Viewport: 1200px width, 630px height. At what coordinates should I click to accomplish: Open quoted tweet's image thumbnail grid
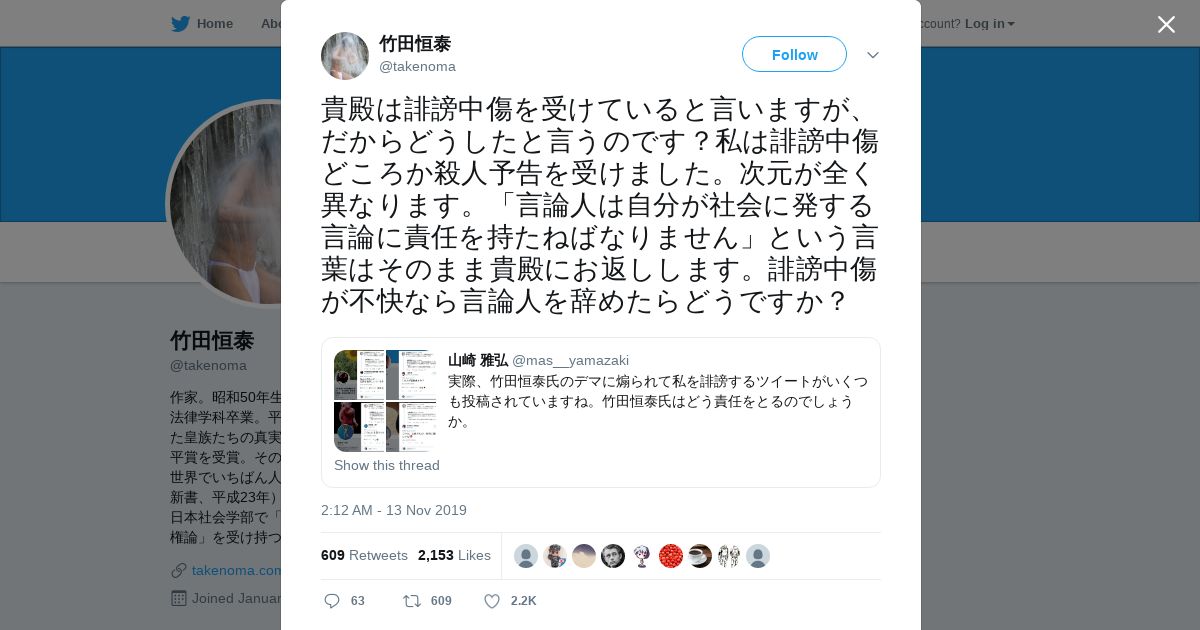coord(385,401)
